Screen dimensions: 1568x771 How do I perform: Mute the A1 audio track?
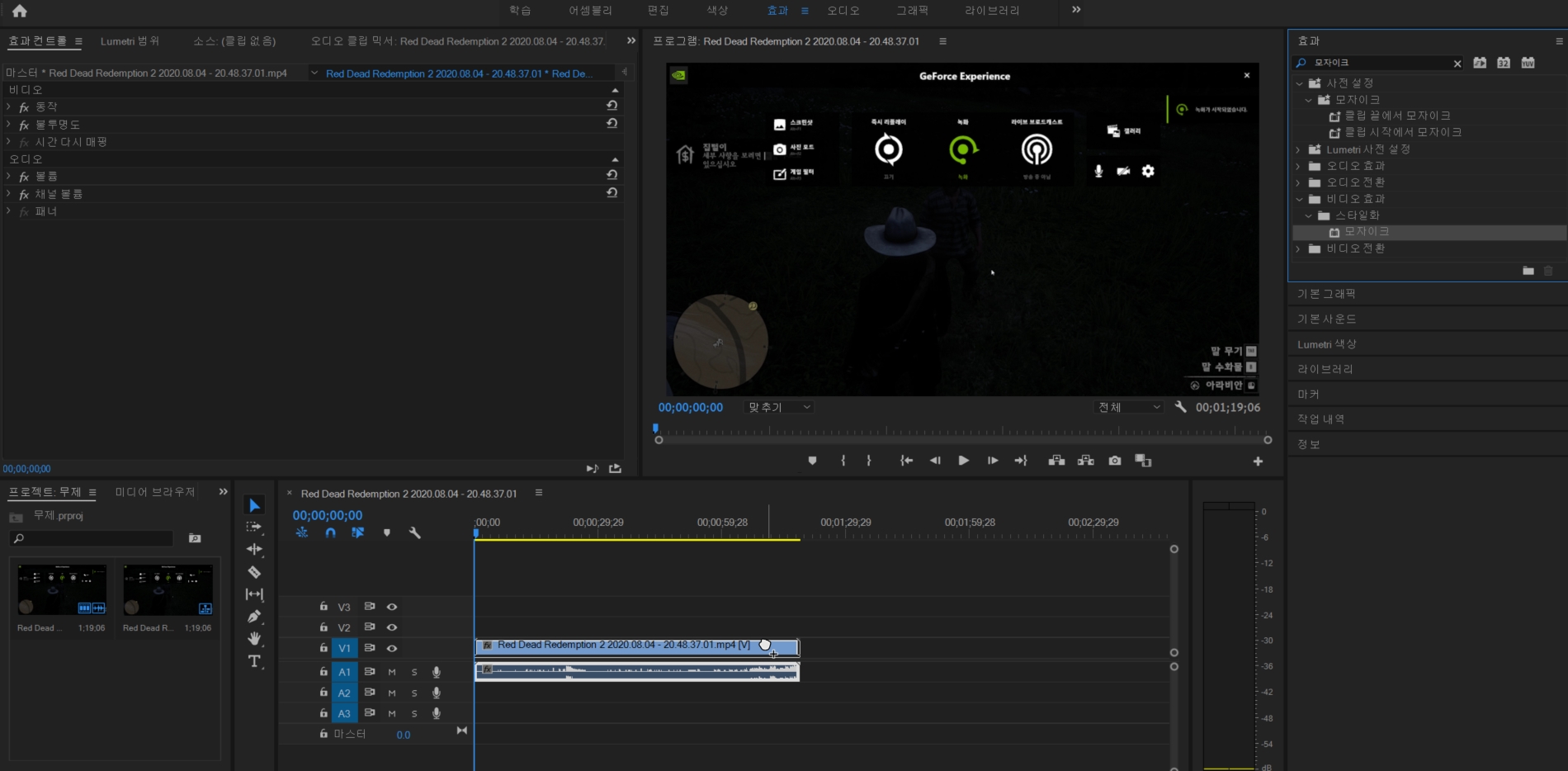point(392,672)
